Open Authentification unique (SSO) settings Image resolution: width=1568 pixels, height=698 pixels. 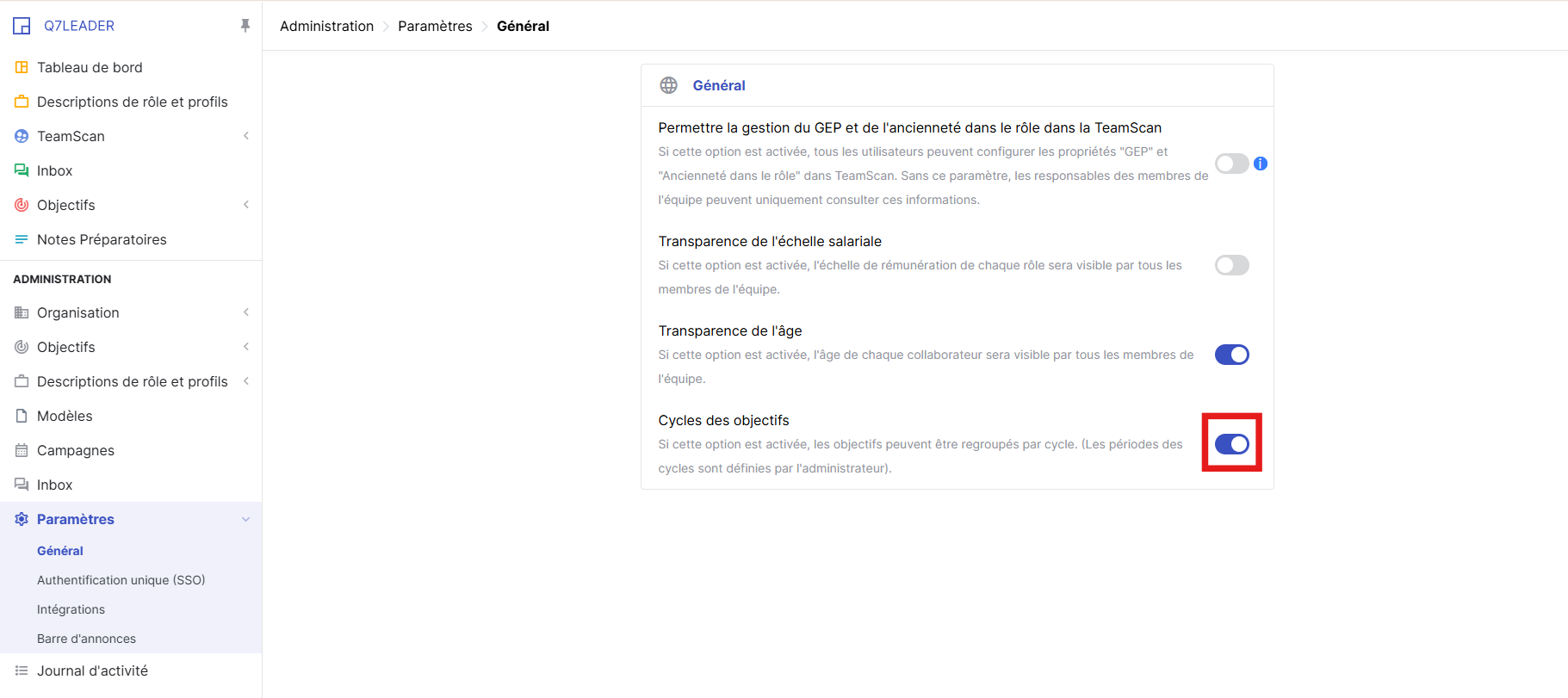121,580
